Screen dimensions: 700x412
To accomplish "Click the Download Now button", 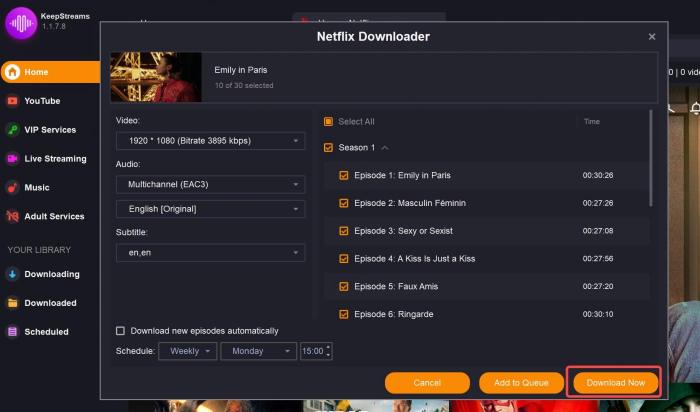I will tap(615, 383).
